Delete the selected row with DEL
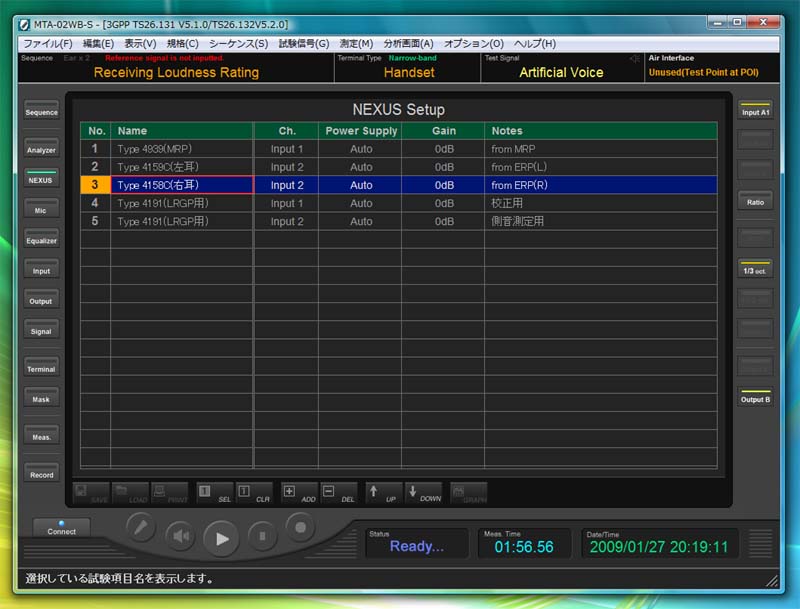The width and height of the screenshot is (800, 609). [x=338, y=493]
